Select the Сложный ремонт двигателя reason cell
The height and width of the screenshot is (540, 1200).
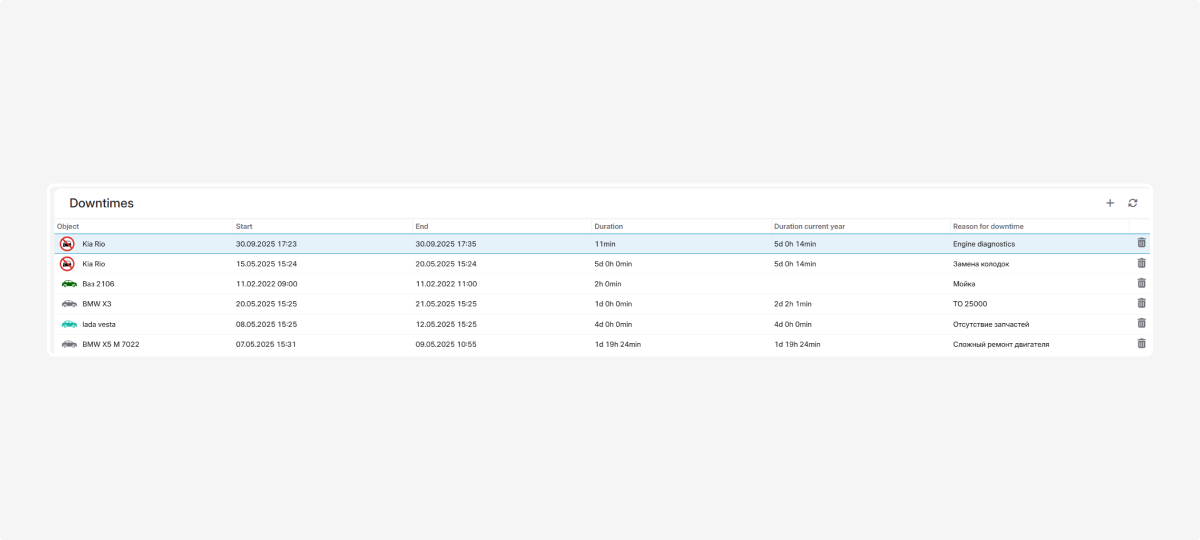[x=1000, y=344]
